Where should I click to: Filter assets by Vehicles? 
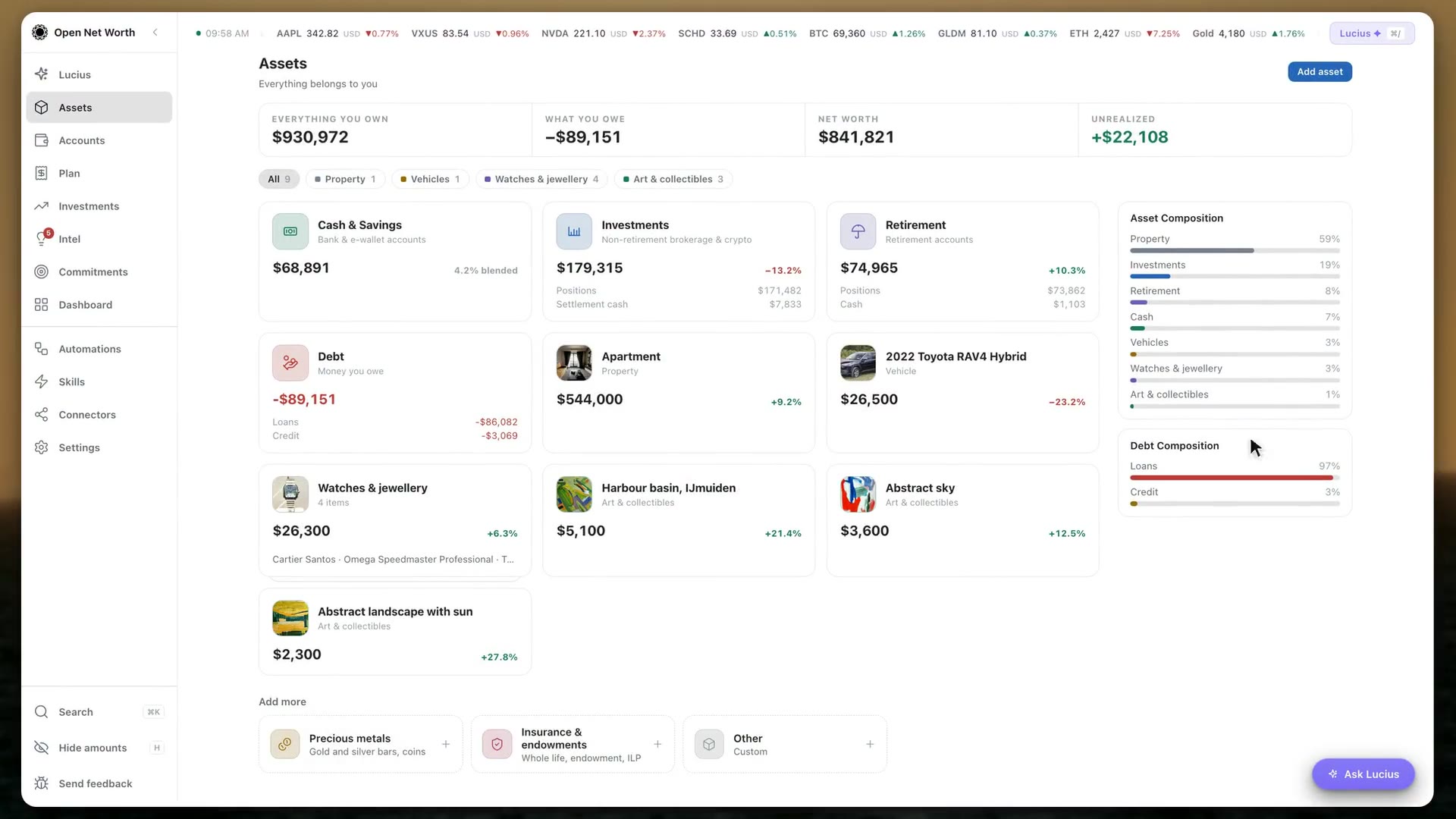pos(430,179)
